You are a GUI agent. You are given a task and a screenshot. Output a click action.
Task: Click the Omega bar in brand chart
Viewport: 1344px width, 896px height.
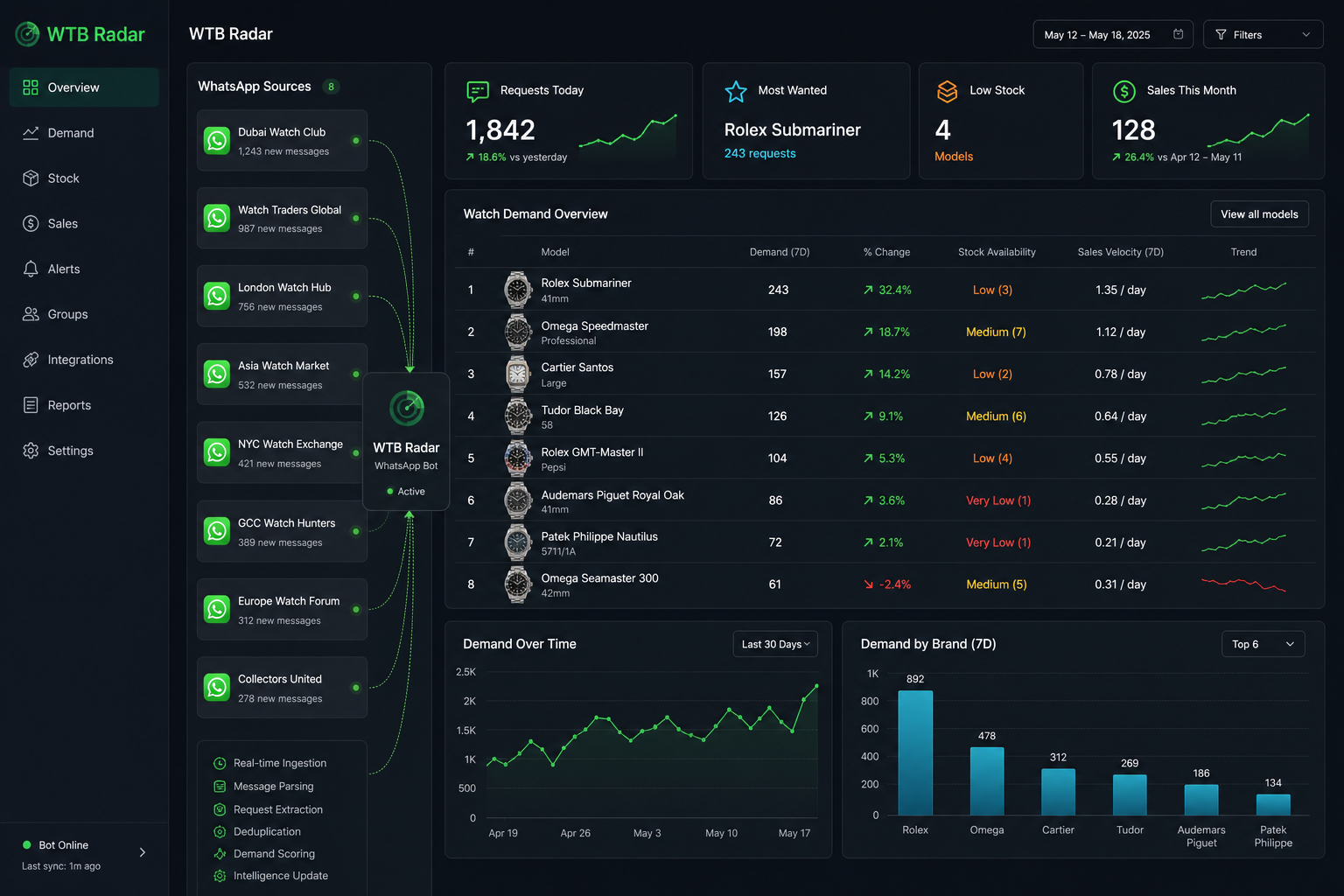(x=987, y=781)
